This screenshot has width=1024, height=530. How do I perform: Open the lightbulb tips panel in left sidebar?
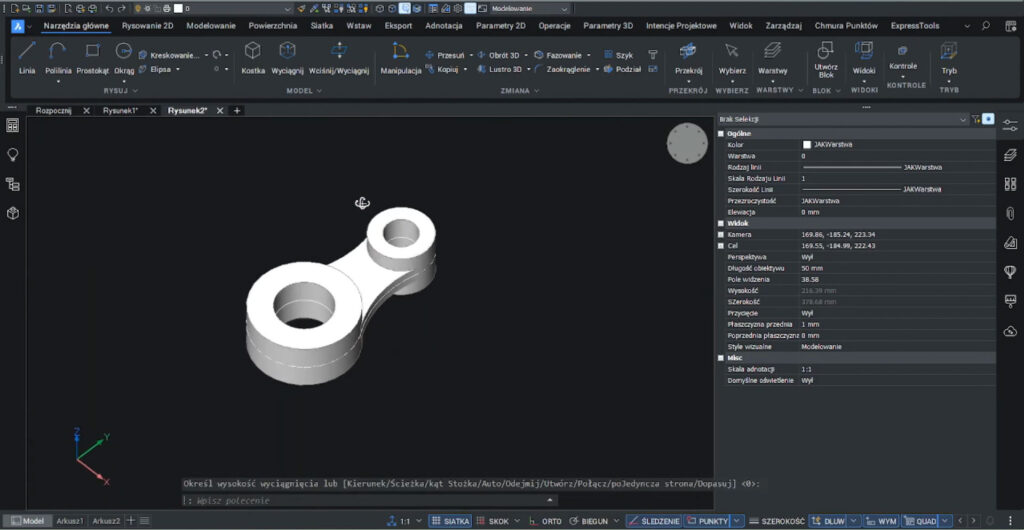(x=12, y=154)
